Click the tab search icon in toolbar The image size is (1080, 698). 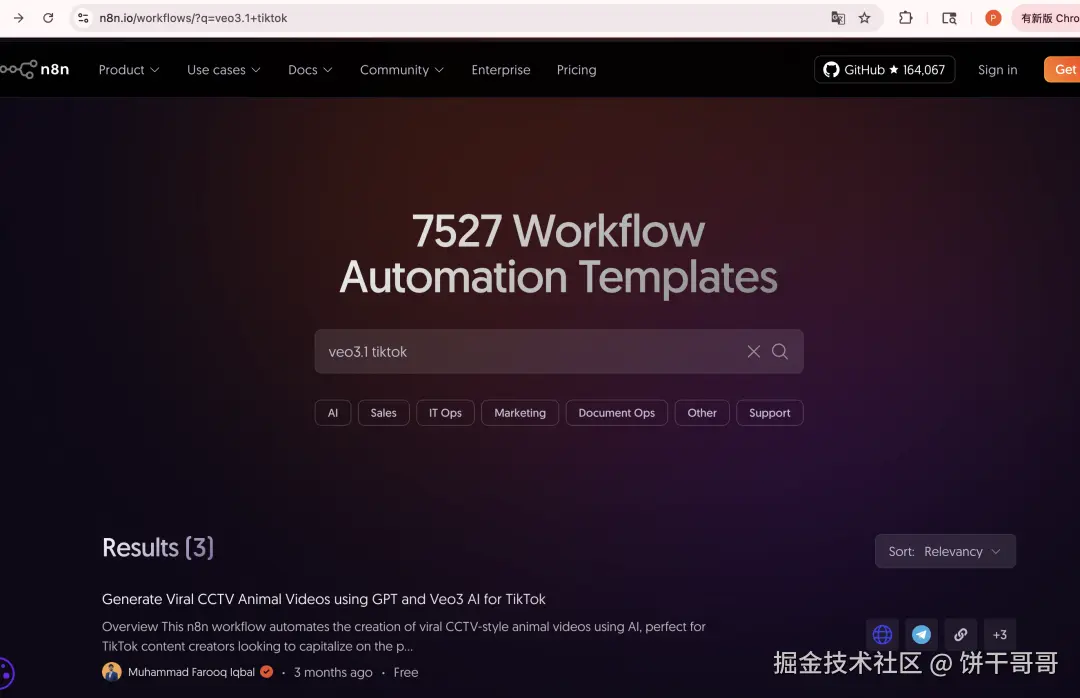coord(949,18)
